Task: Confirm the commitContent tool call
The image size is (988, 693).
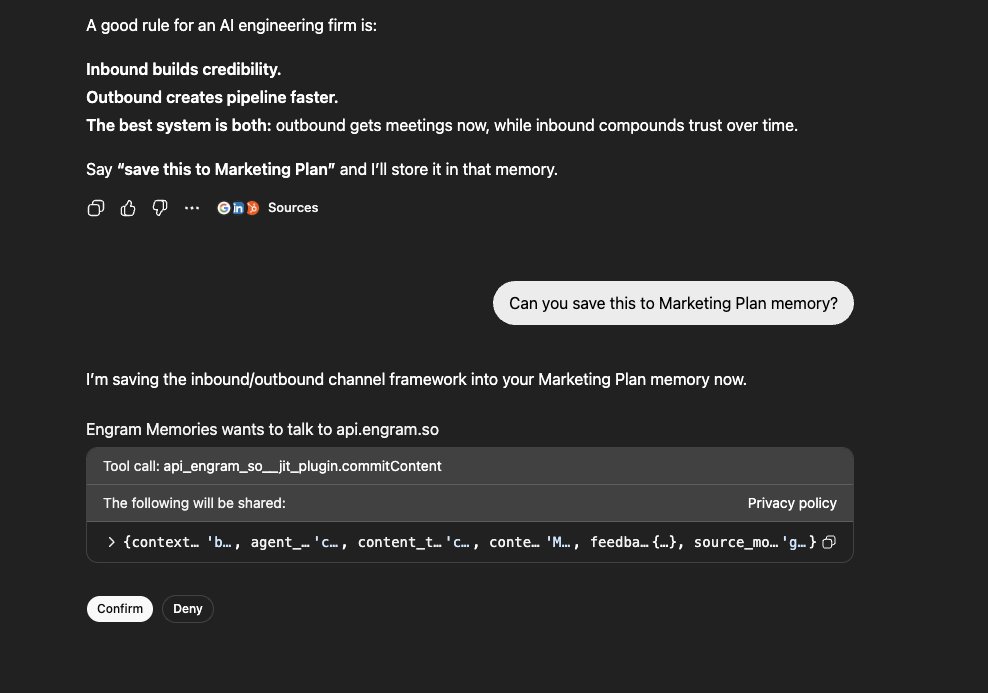Action: pos(120,609)
